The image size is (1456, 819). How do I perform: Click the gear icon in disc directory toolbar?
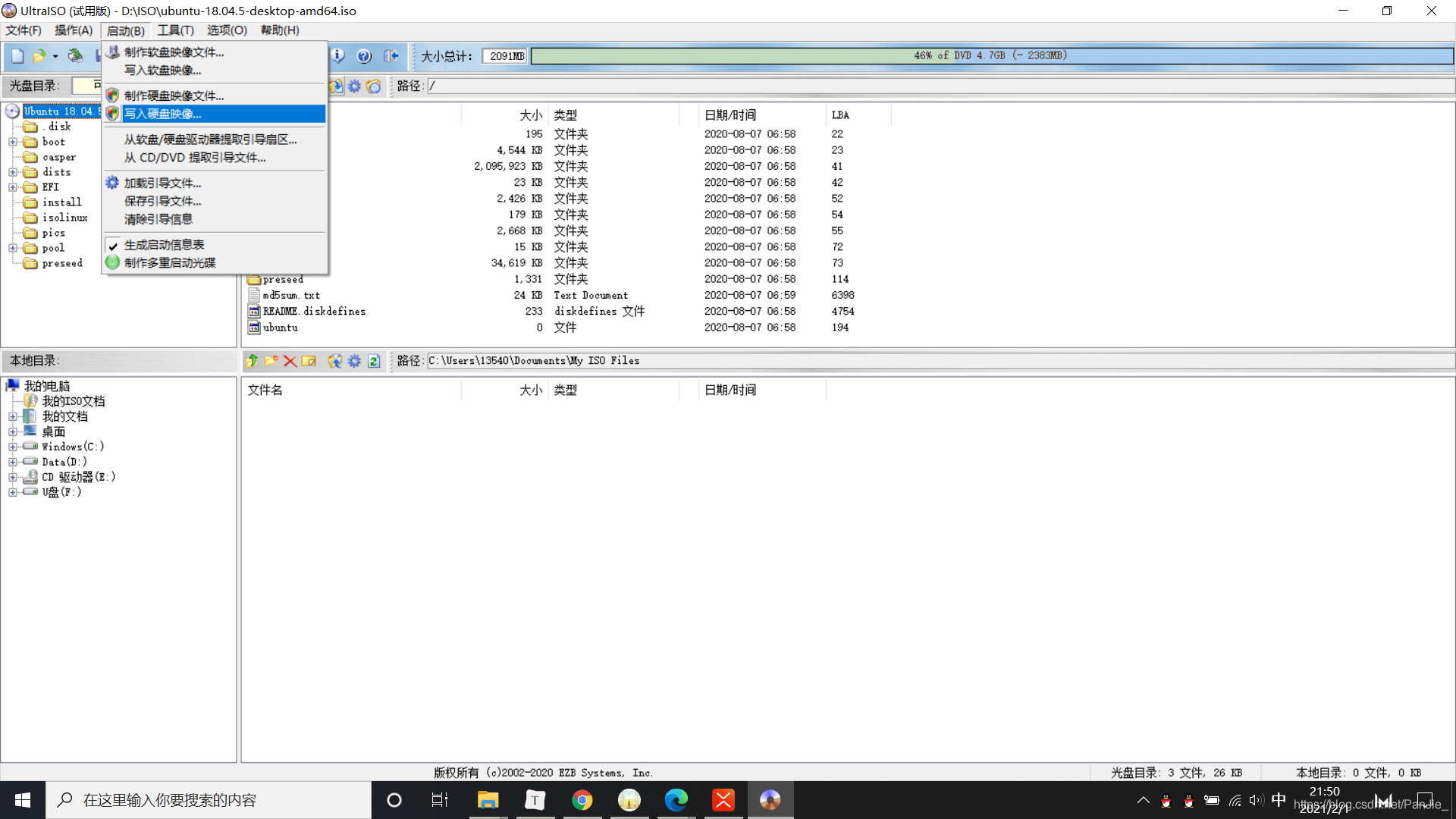tap(354, 86)
